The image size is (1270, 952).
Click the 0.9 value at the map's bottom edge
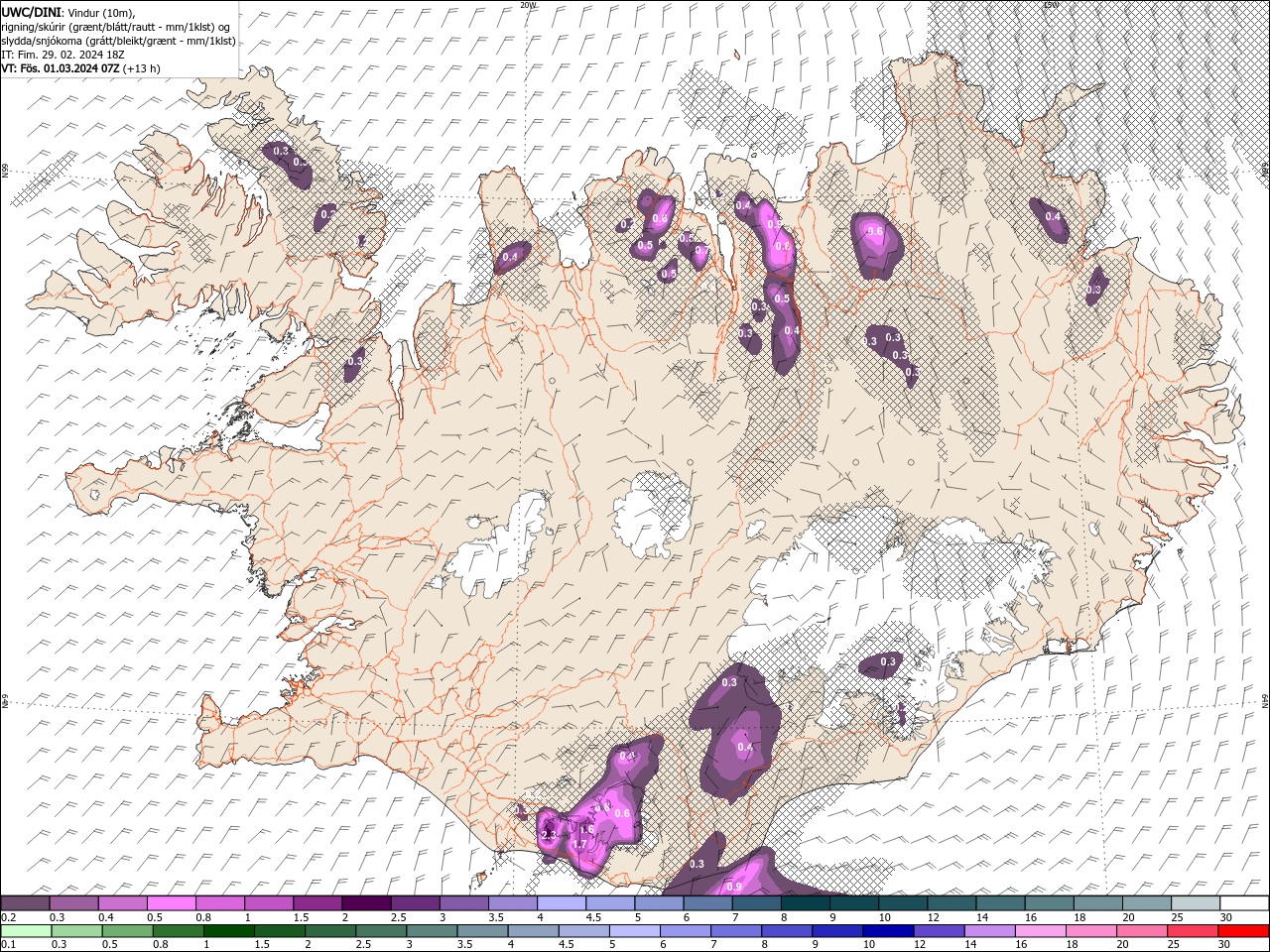735,887
